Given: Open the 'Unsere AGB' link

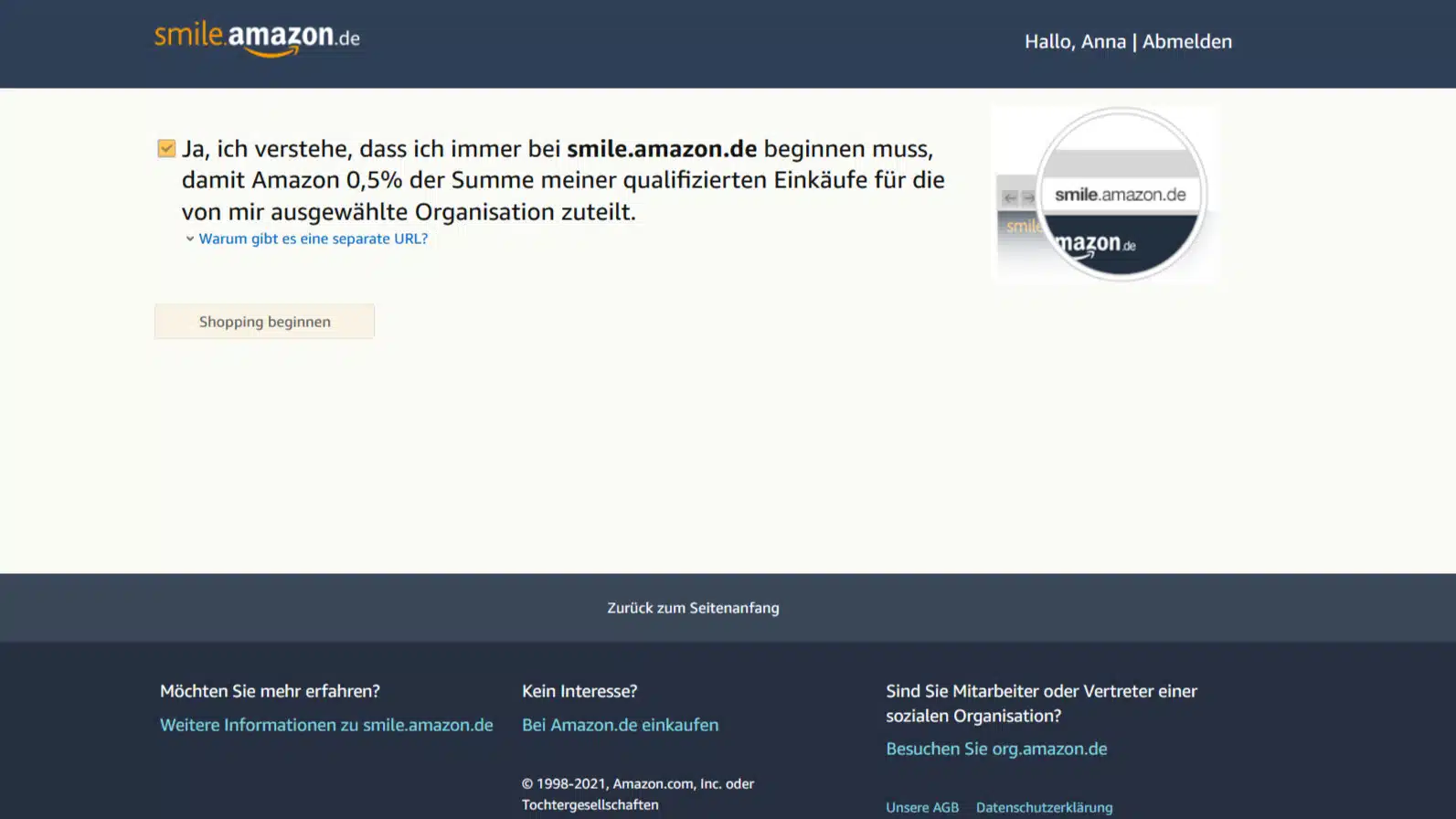Looking at the screenshot, I should 922,807.
